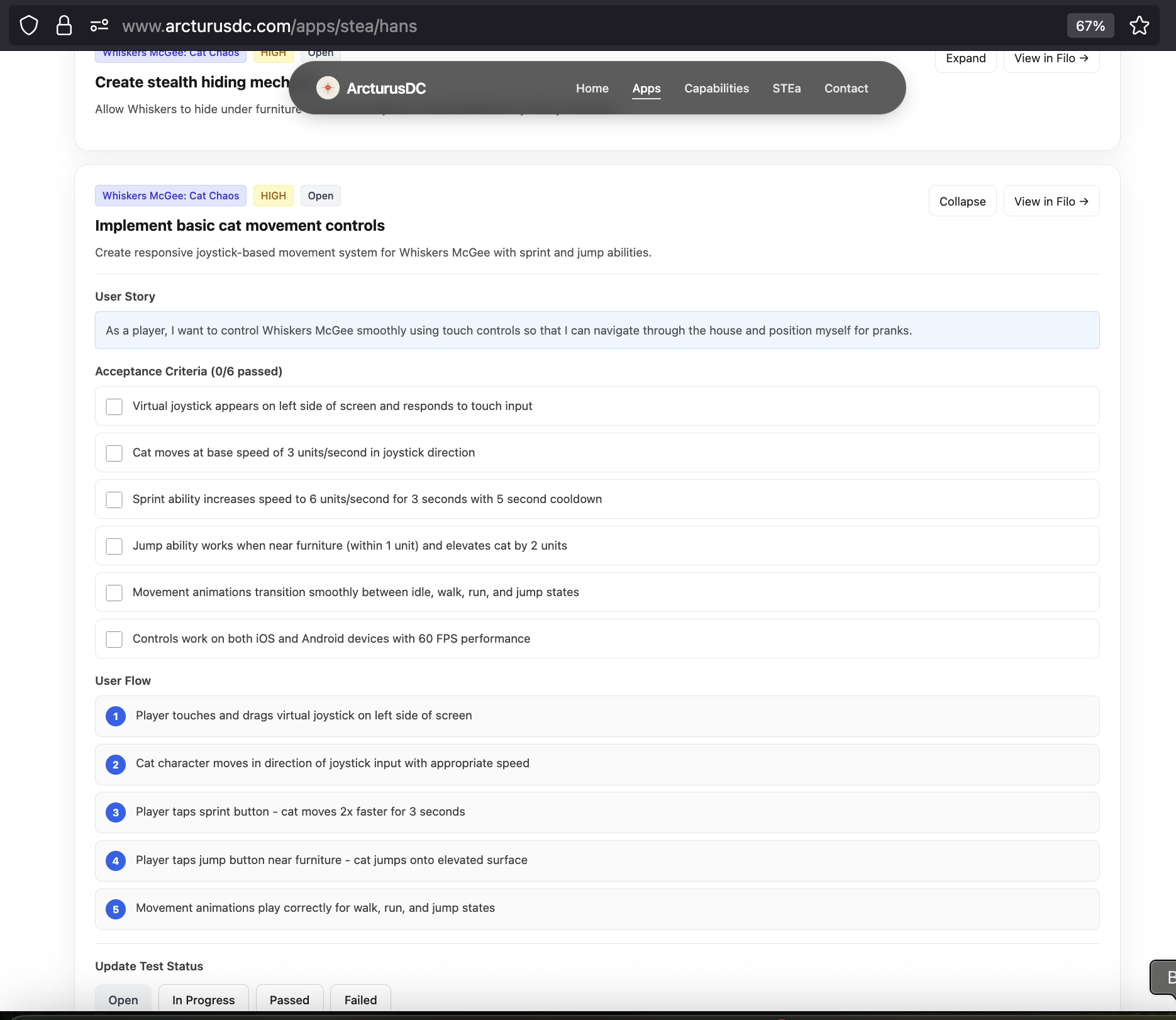Bookmark this page with the star icon
The height and width of the screenshot is (1020, 1176).
[1139, 26]
